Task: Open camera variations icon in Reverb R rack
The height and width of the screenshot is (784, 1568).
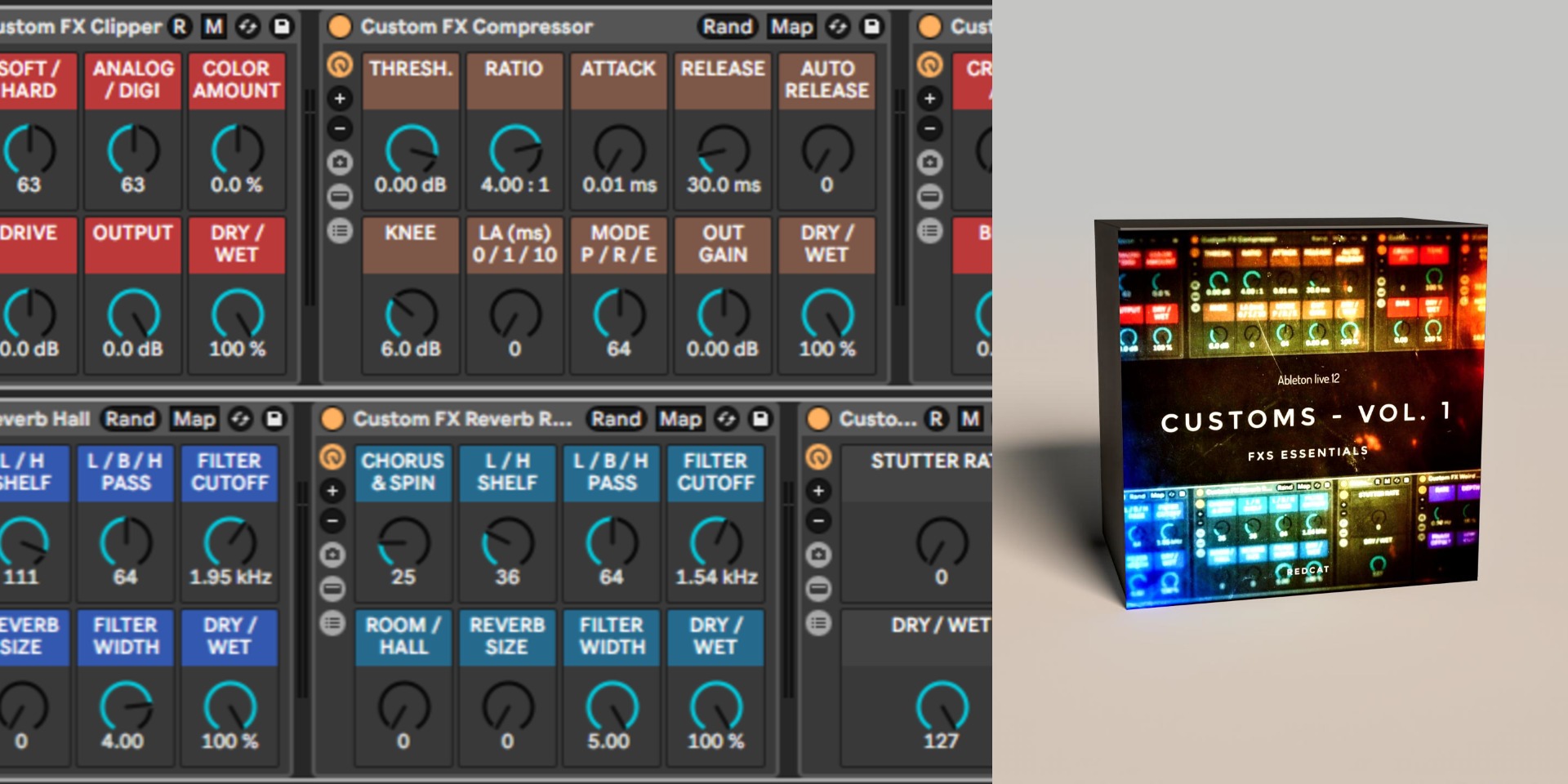Action: pos(332,555)
